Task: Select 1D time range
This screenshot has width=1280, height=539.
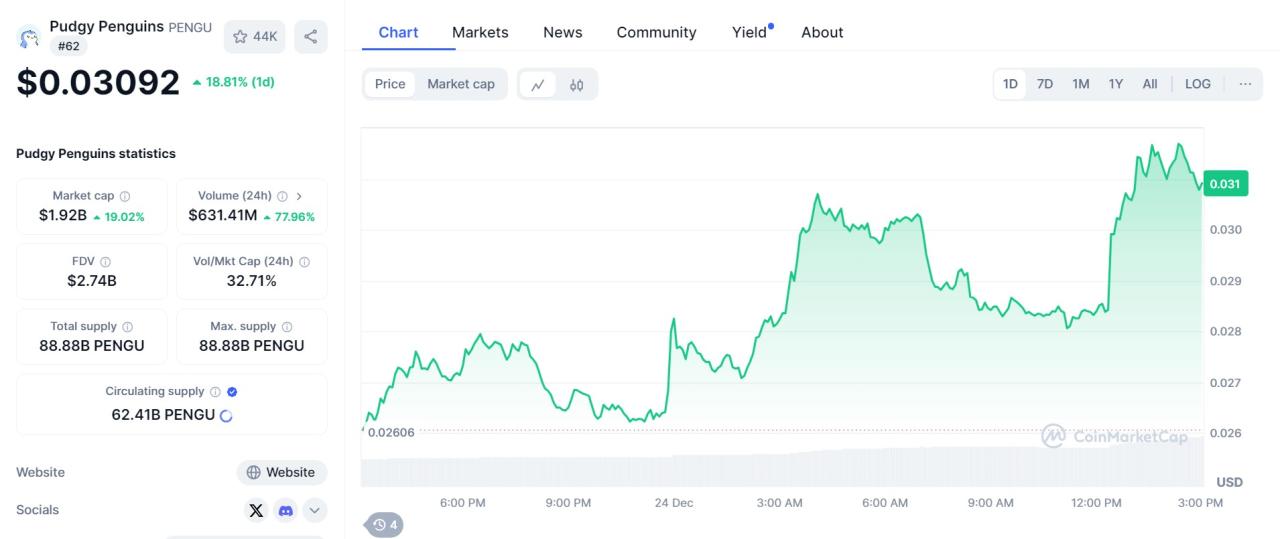Action: (1010, 84)
